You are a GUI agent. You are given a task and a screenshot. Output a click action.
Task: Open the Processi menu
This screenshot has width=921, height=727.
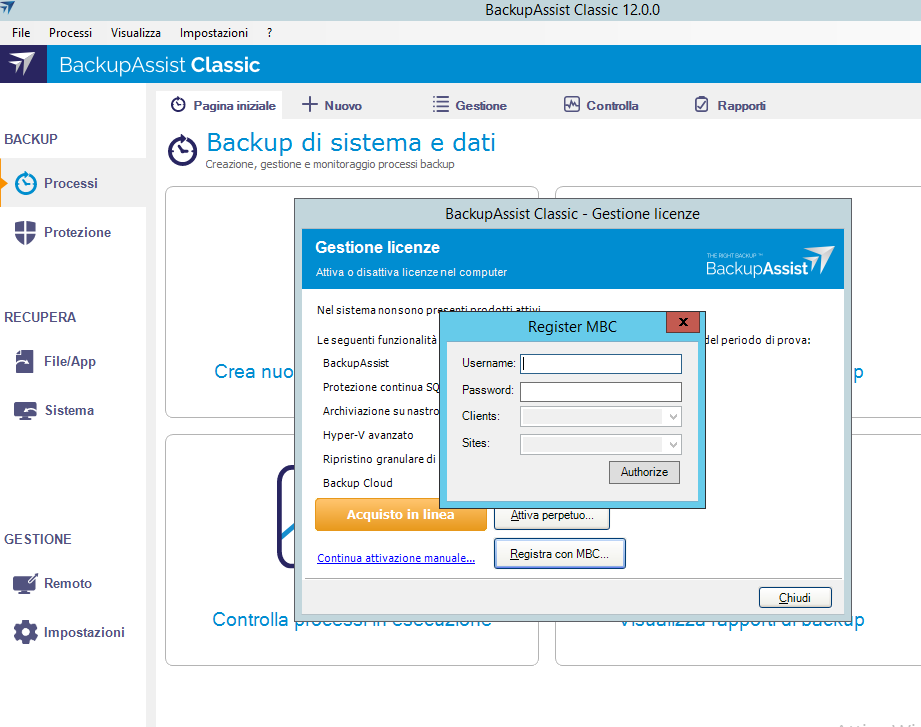[x=70, y=33]
